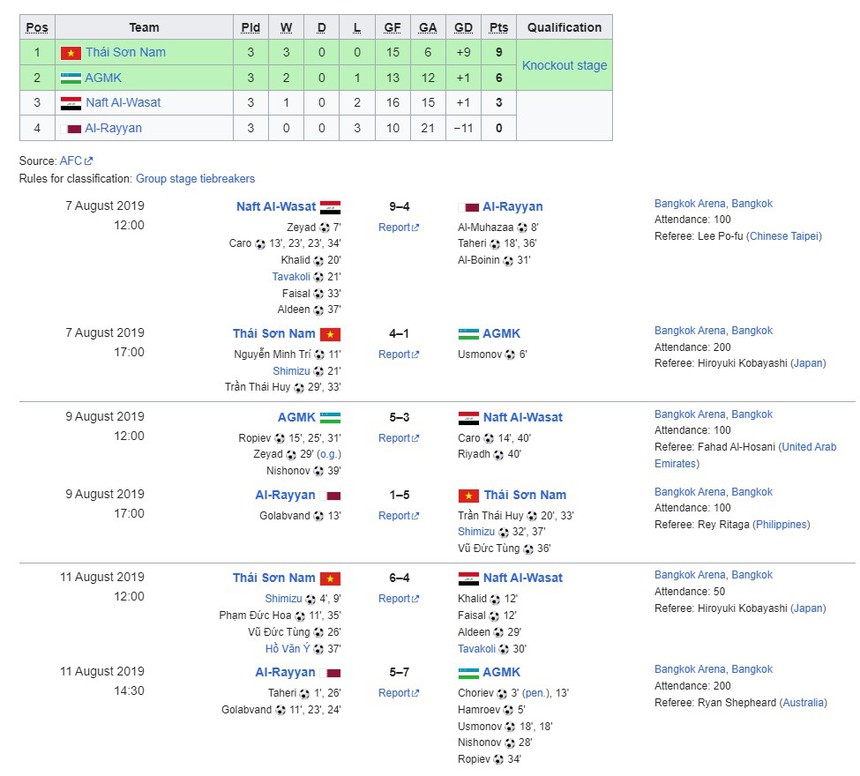860x776 pixels.
Task: Click Qatar flag beside Al-Rayyan in standings table
Action: [x=73, y=128]
